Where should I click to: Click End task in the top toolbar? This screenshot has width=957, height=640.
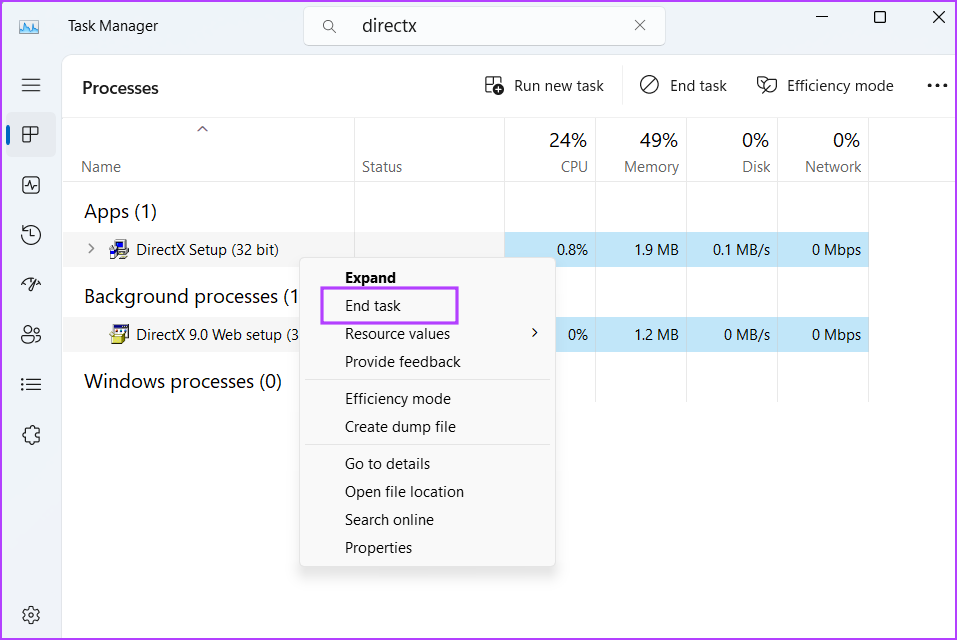click(x=683, y=85)
